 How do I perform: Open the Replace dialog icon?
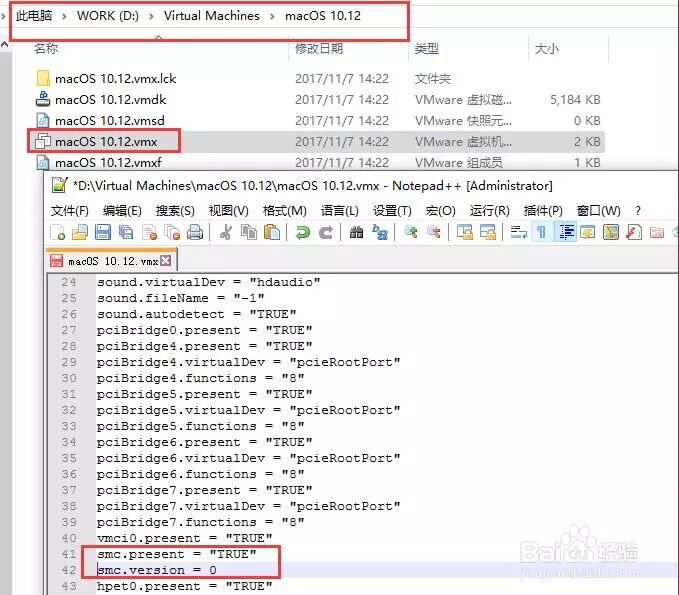pyautogui.click(x=380, y=233)
